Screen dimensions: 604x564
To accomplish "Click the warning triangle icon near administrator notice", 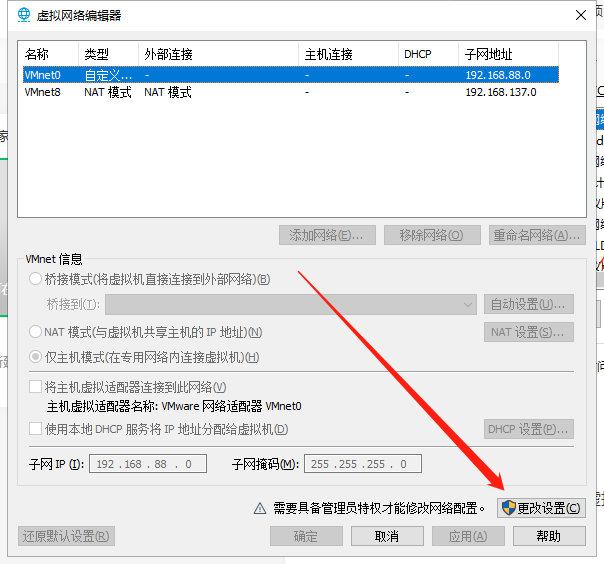I will click(259, 508).
